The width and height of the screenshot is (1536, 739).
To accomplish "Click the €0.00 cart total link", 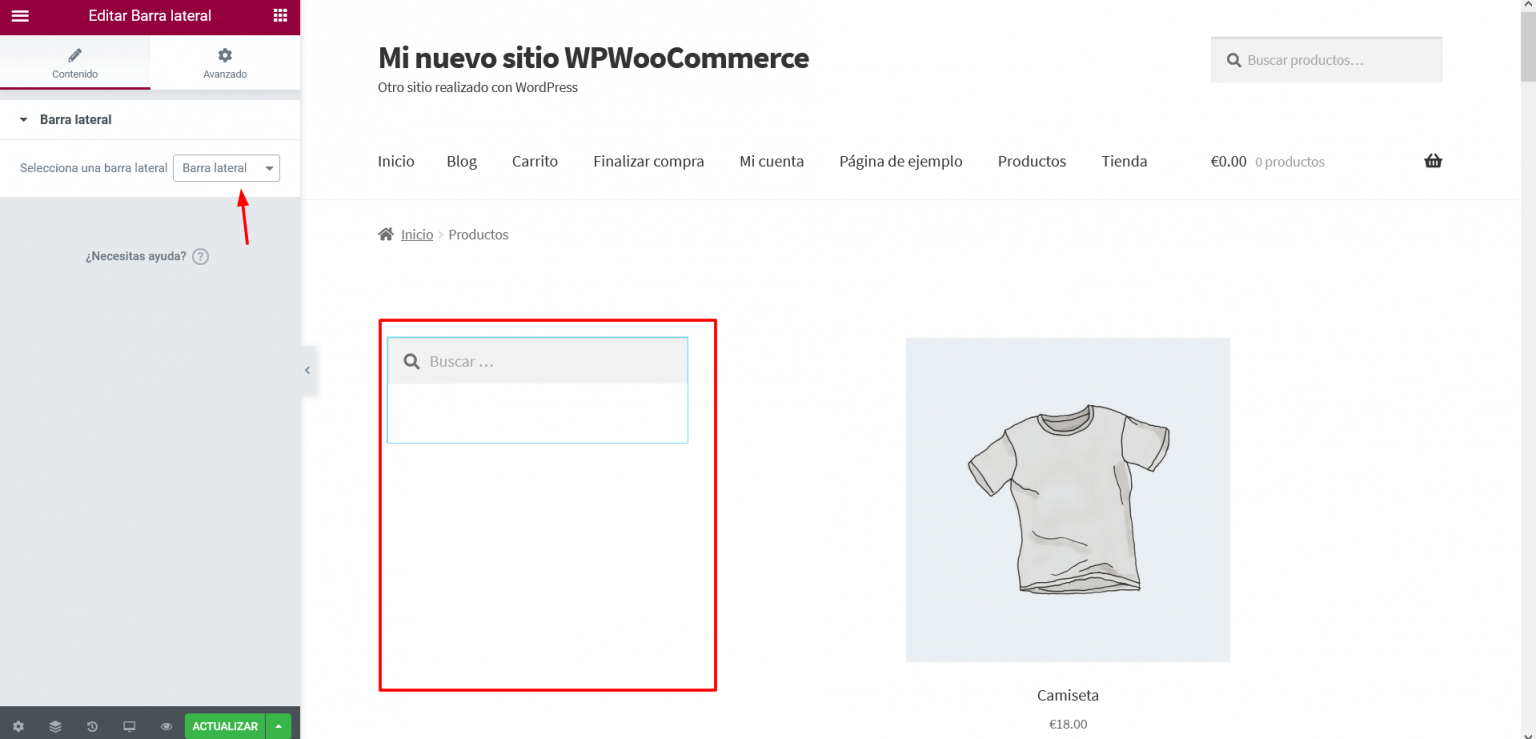I will (1229, 161).
